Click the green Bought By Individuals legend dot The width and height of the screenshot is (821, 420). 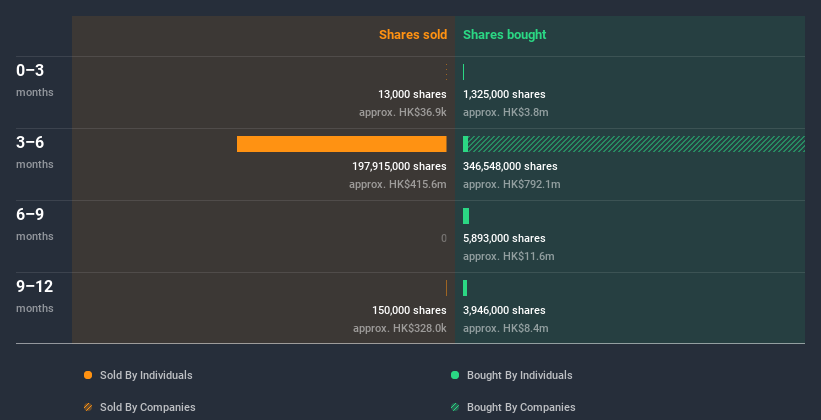tap(455, 375)
